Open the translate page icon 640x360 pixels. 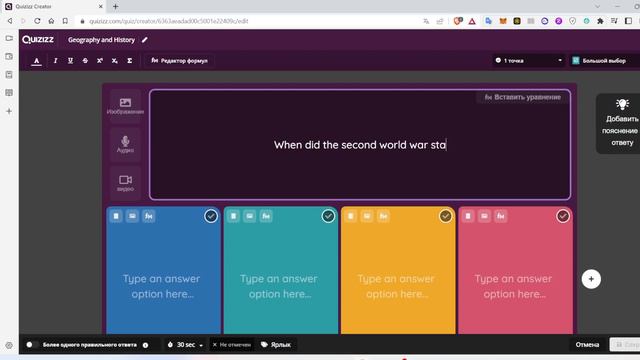coord(426,21)
